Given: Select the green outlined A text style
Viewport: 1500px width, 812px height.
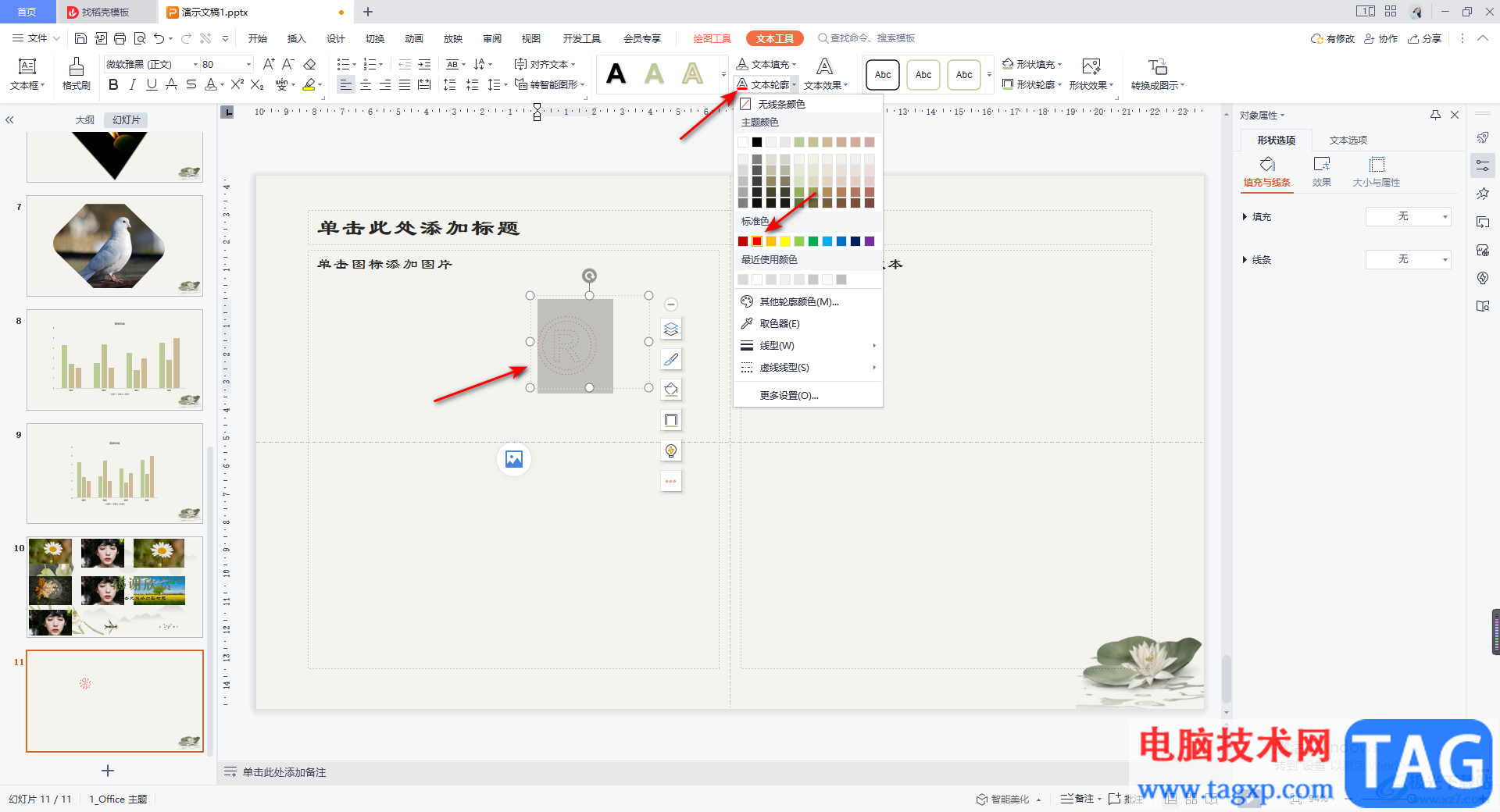Looking at the screenshot, I should pyautogui.click(x=655, y=74).
